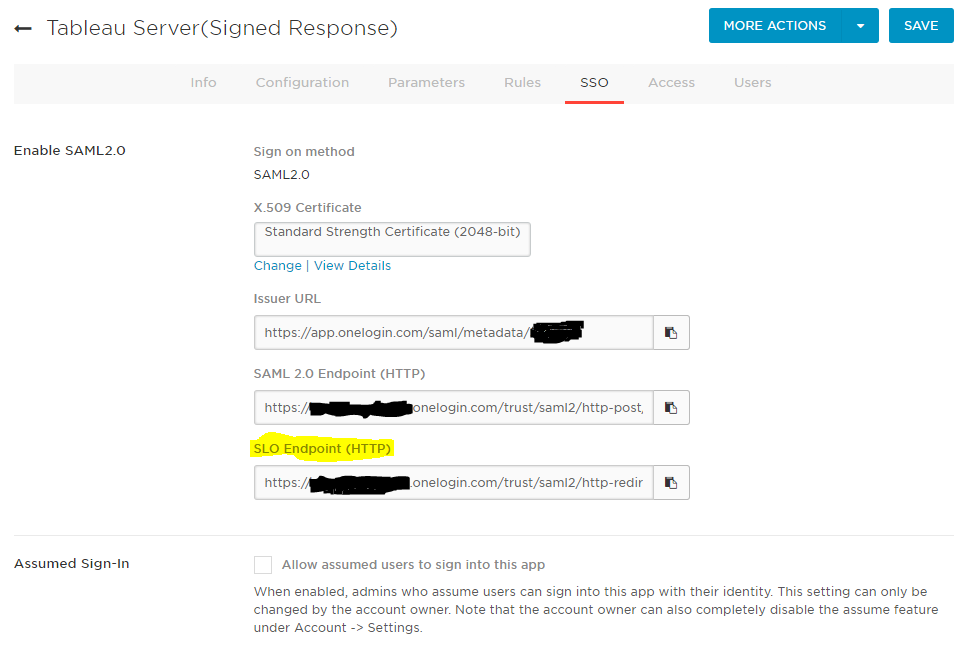The height and width of the screenshot is (664, 968).
Task: Go back using the left arrow icon
Action: 23,28
